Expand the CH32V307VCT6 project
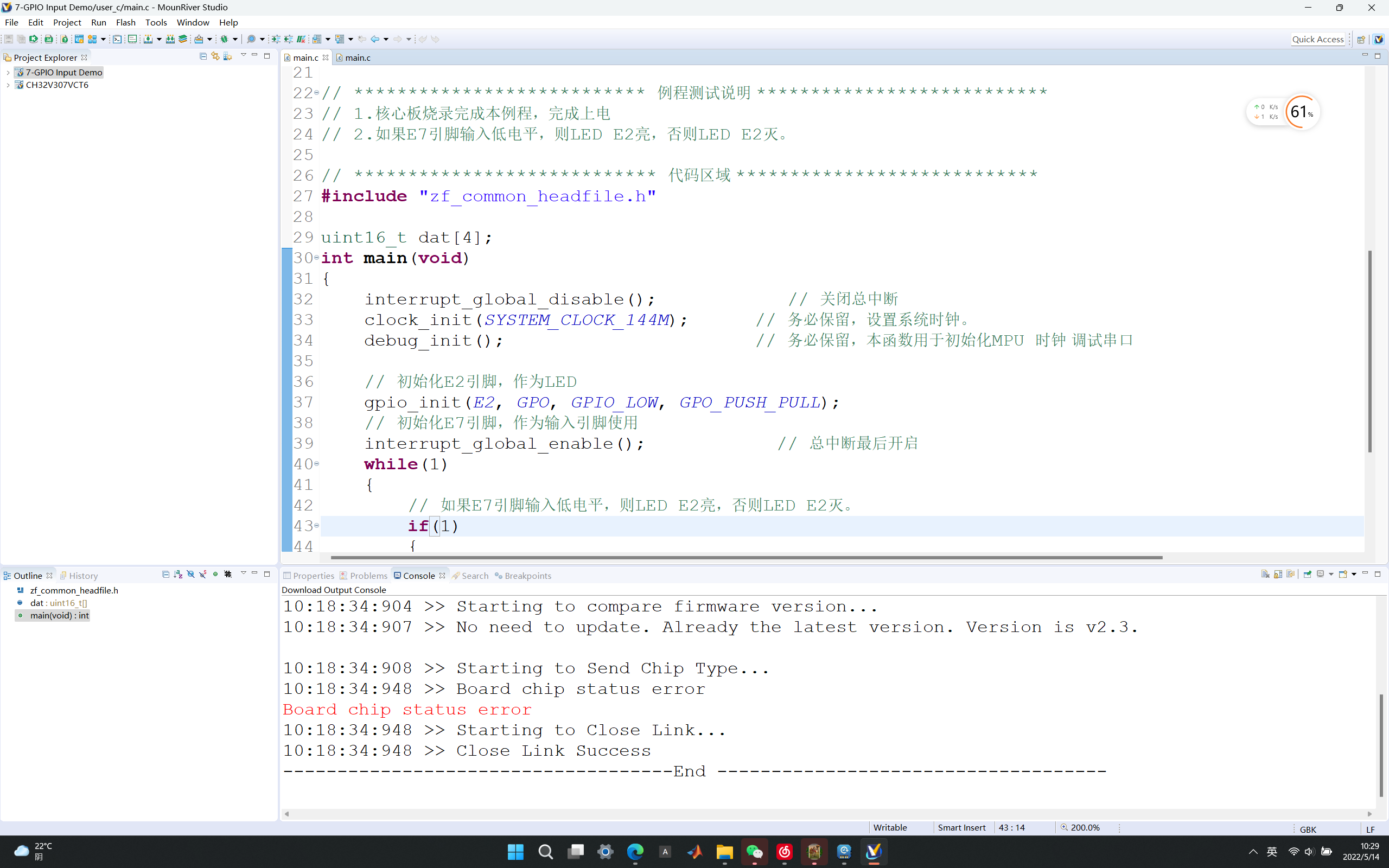1389x868 pixels. pos(8,85)
